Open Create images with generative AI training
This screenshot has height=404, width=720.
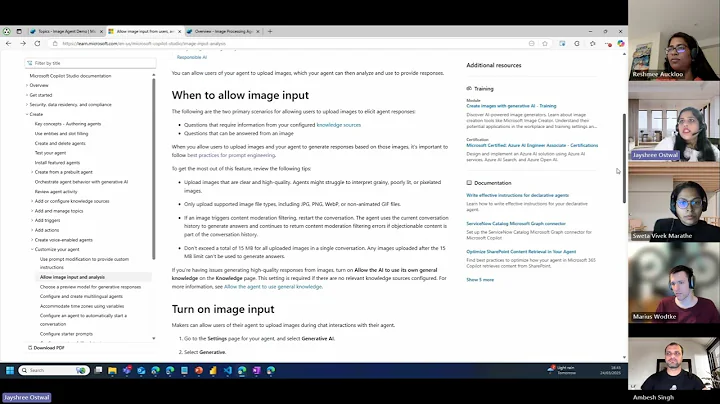click(511, 106)
